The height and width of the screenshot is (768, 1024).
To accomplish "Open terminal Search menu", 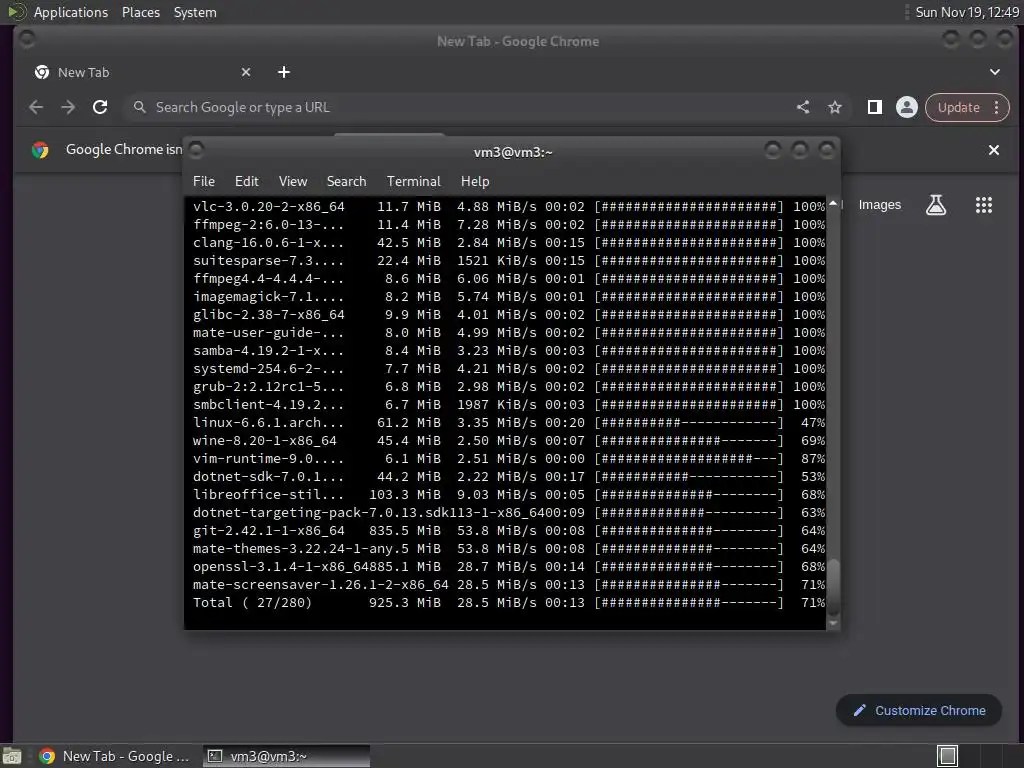I will 346,182.
